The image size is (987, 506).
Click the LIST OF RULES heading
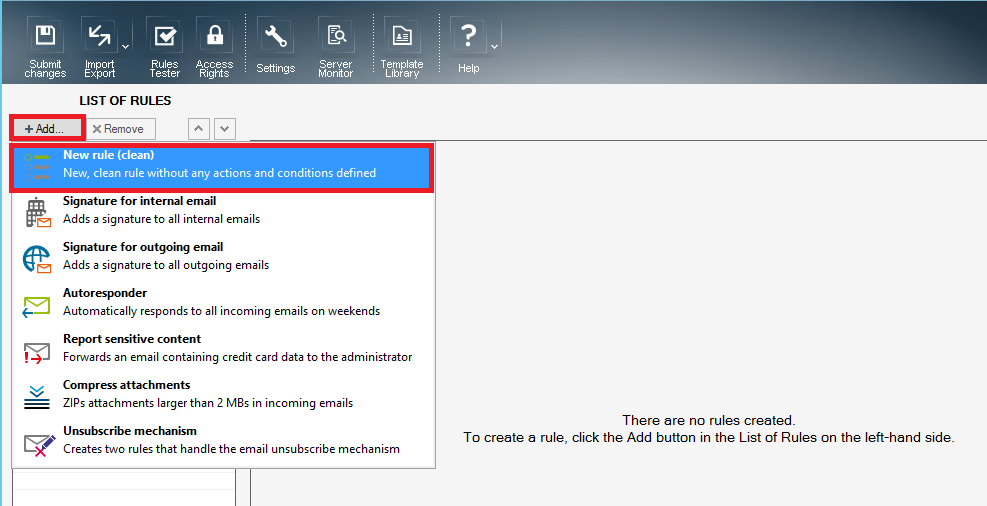pyautogui.click(x=125, y=101)
